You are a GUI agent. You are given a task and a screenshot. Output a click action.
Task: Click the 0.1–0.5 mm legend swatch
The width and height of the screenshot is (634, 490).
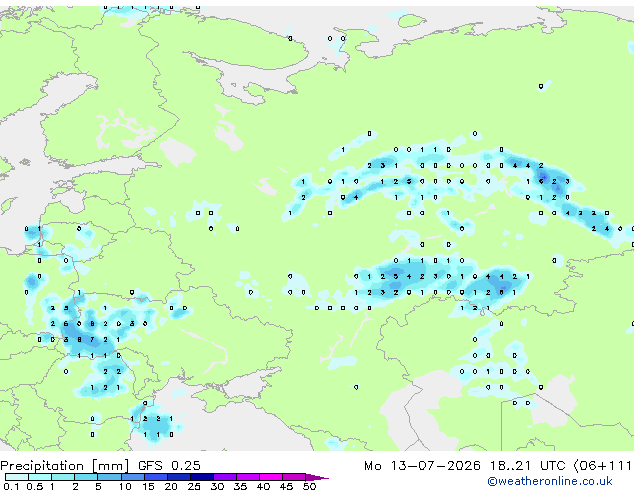click(17, 477)
